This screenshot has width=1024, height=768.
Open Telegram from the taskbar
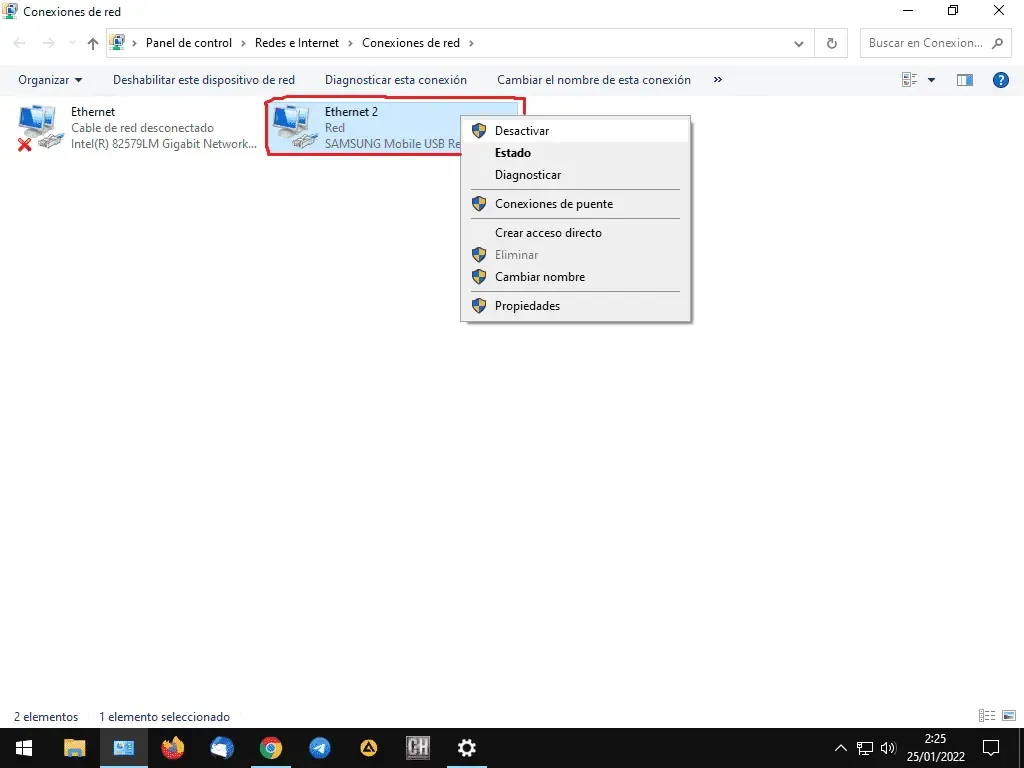coord(319,748)
